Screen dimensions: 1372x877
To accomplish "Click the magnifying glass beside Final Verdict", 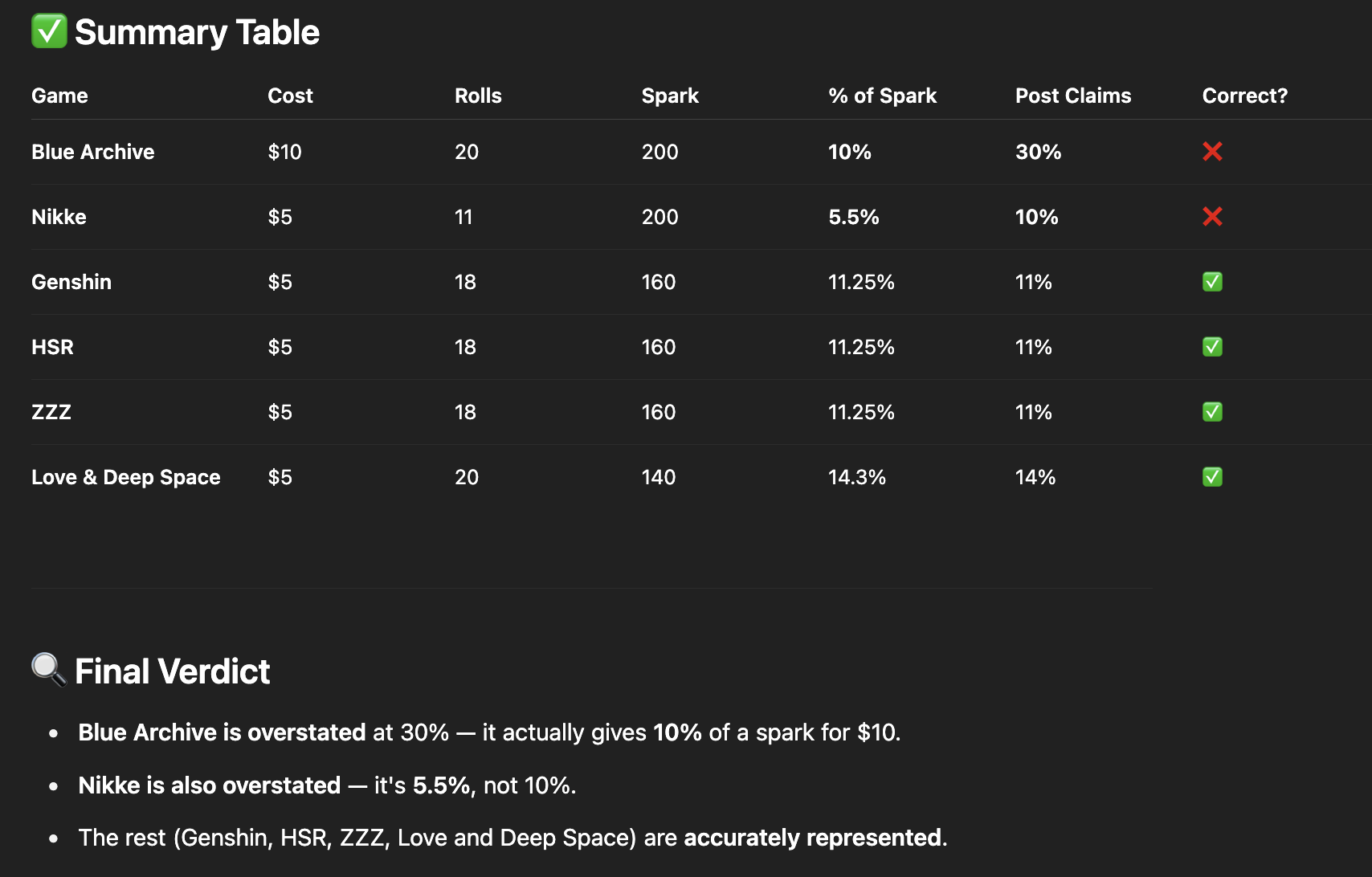I will (x=49, y=669).
